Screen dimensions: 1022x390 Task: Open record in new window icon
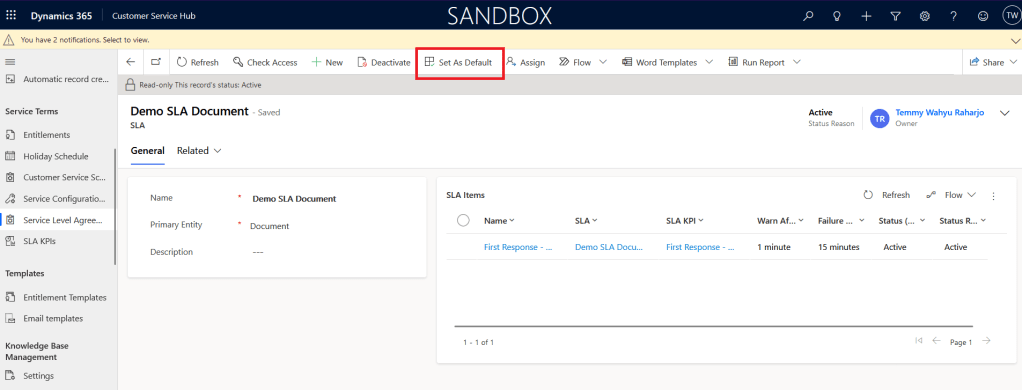pos(156,62)
